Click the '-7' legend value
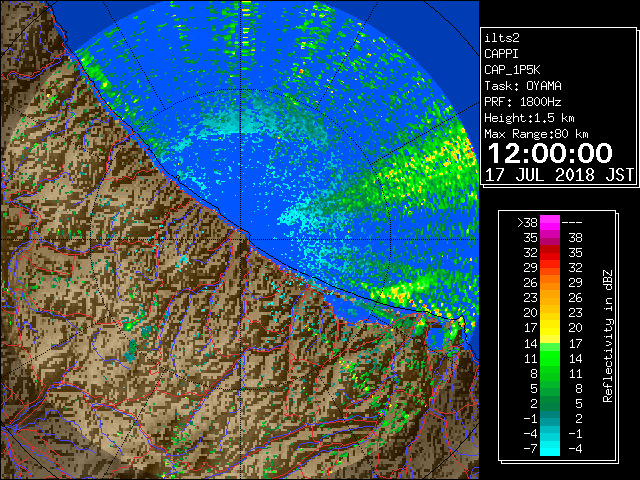 [530, 449]
